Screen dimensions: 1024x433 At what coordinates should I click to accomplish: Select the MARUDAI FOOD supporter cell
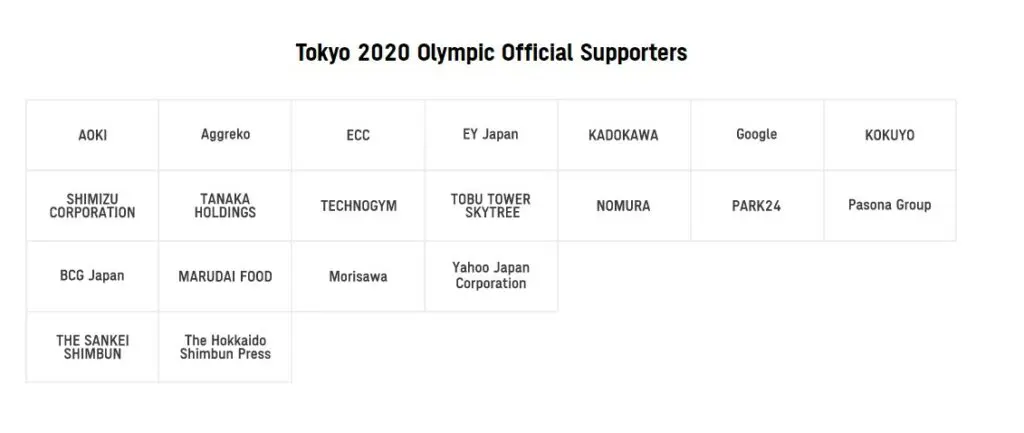point(225,276)
